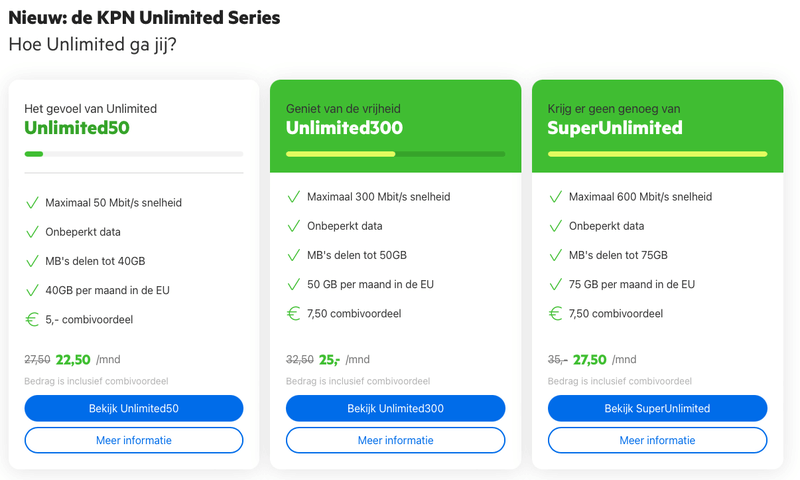Click the Unlimited50 speed progress bar
Screen dimensions: 800x480
coord(134,154)
